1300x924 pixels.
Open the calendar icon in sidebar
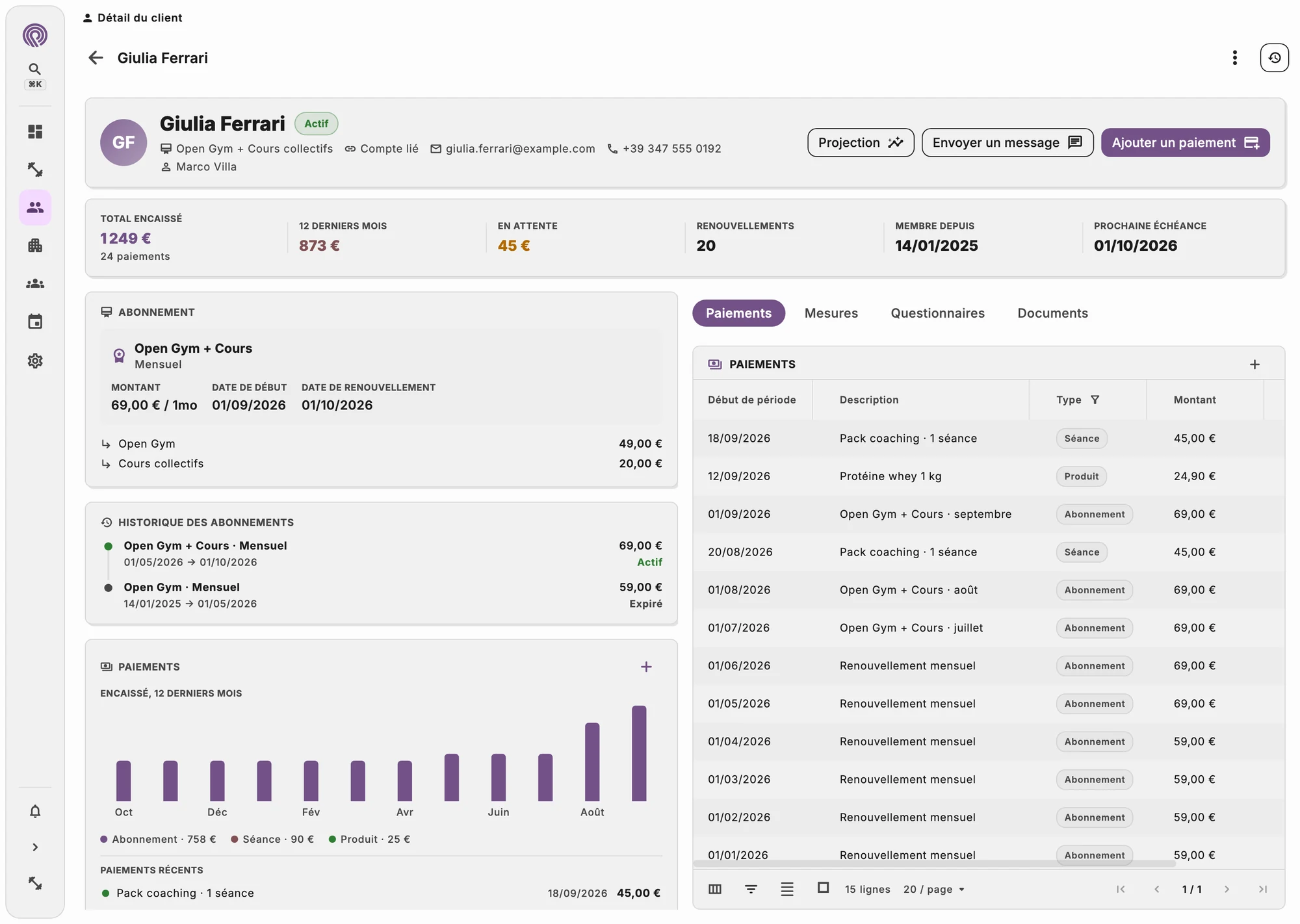(35, 322)
